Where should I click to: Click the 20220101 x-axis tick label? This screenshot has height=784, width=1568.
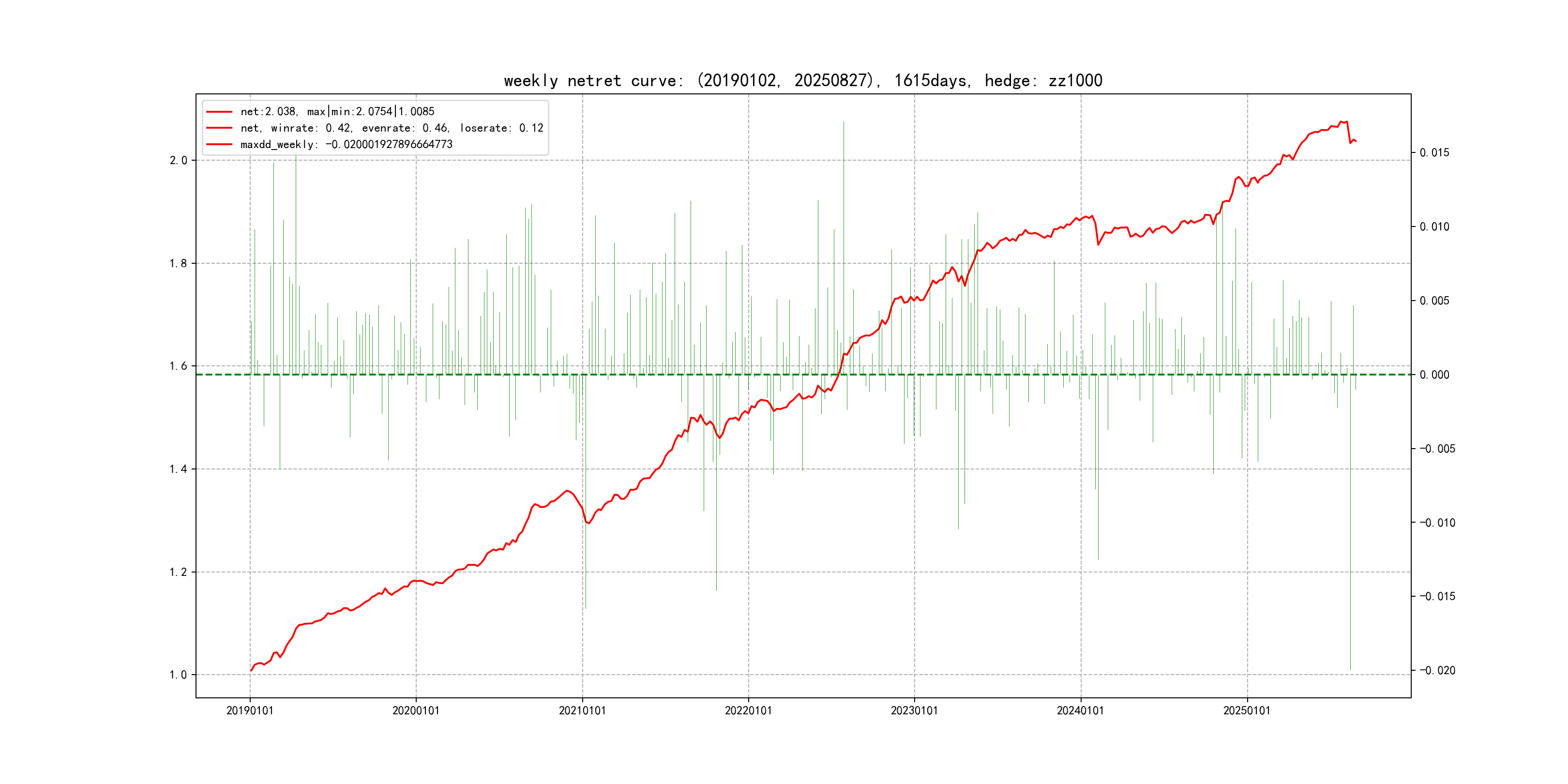(748, 710)
